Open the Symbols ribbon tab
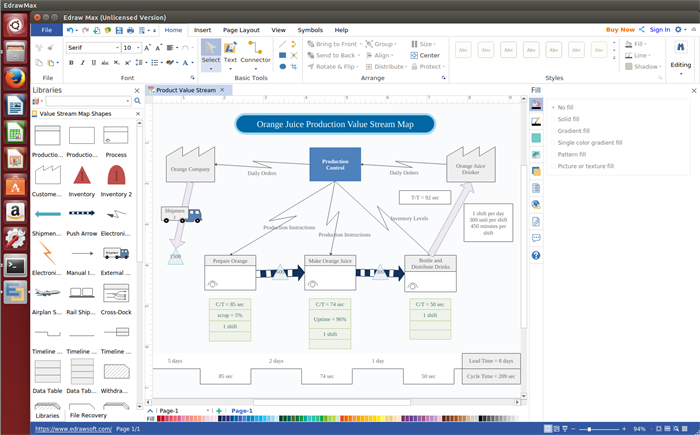The height and width of the screenshot is (435, 700). [x=310, y=30]
